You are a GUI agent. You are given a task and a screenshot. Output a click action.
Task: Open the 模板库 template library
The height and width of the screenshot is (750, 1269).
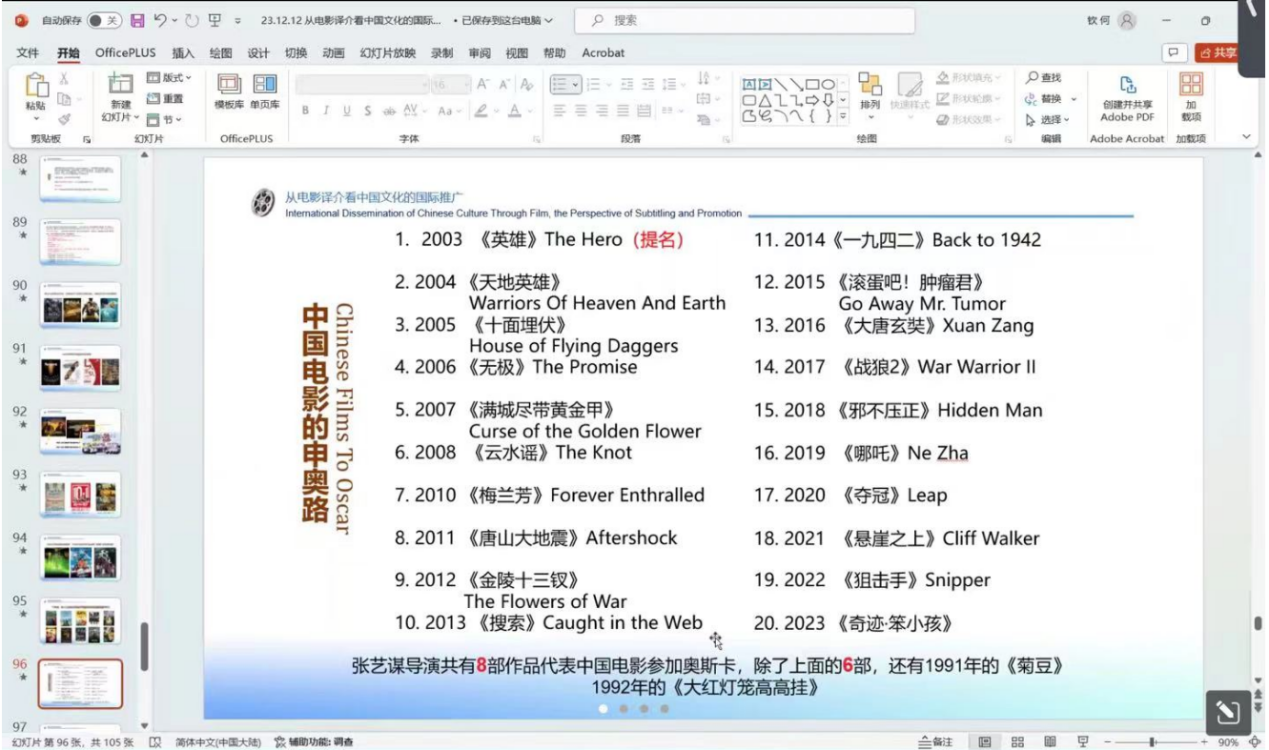[229, 91]
